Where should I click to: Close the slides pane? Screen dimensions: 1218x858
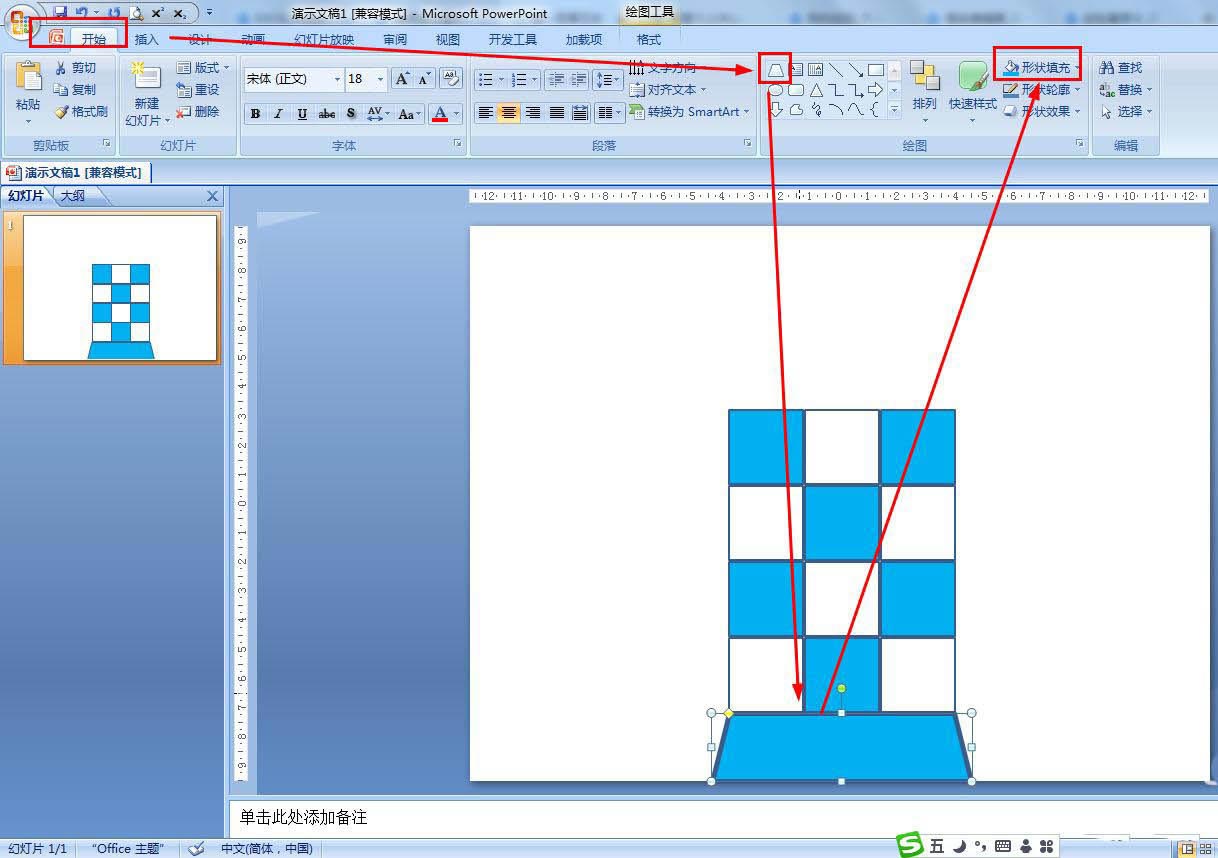point(212,197)
